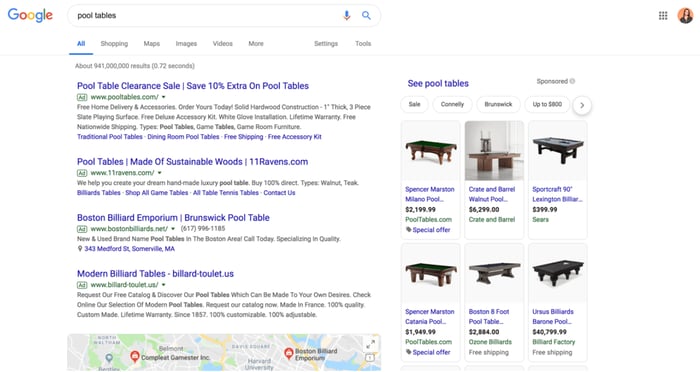The height and width of the screenshot is (372, 700).
Task: Open Shop All Game Tables sitelink
Action: (x=157, y=192)
